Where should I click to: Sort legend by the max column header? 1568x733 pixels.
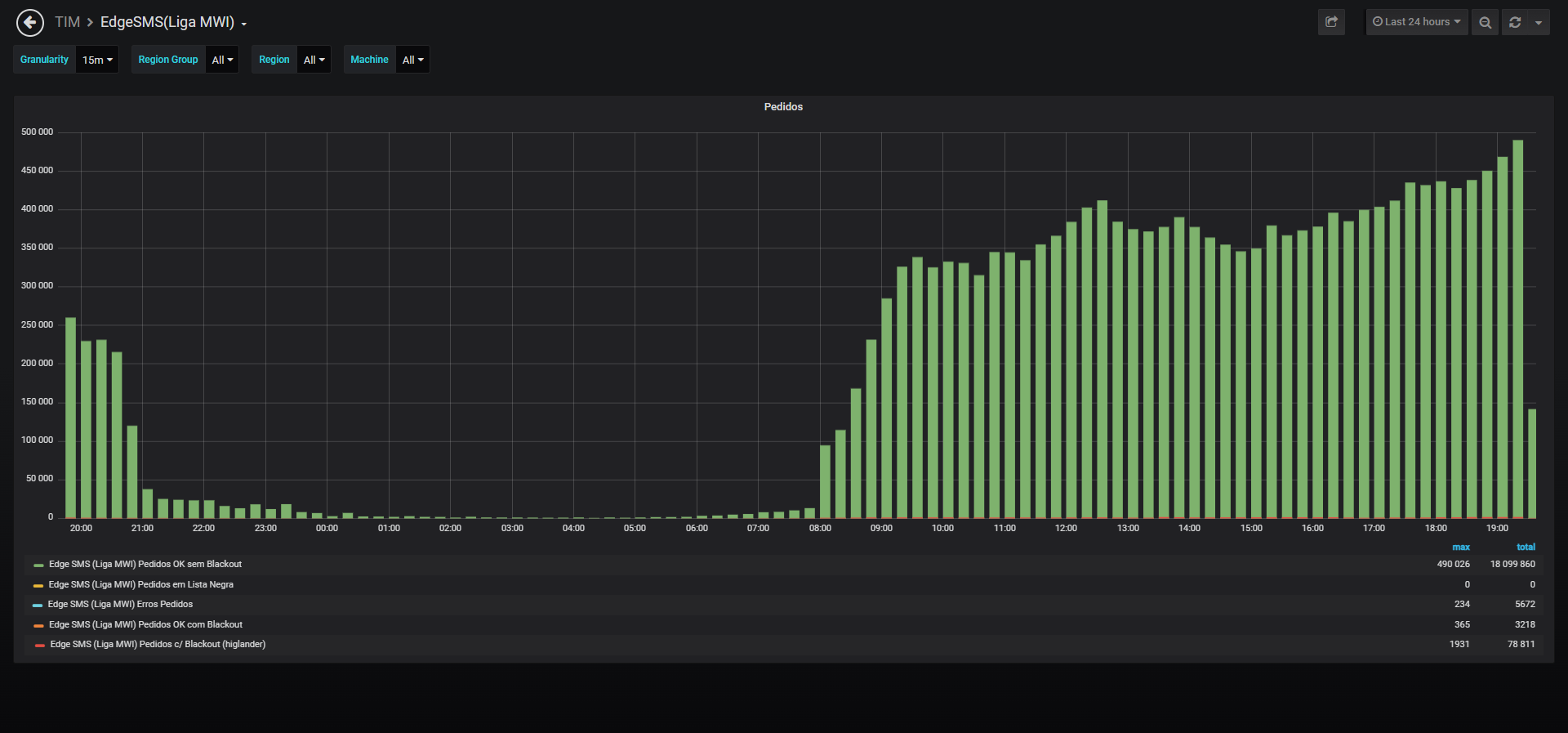click(x=1461, y=547)
